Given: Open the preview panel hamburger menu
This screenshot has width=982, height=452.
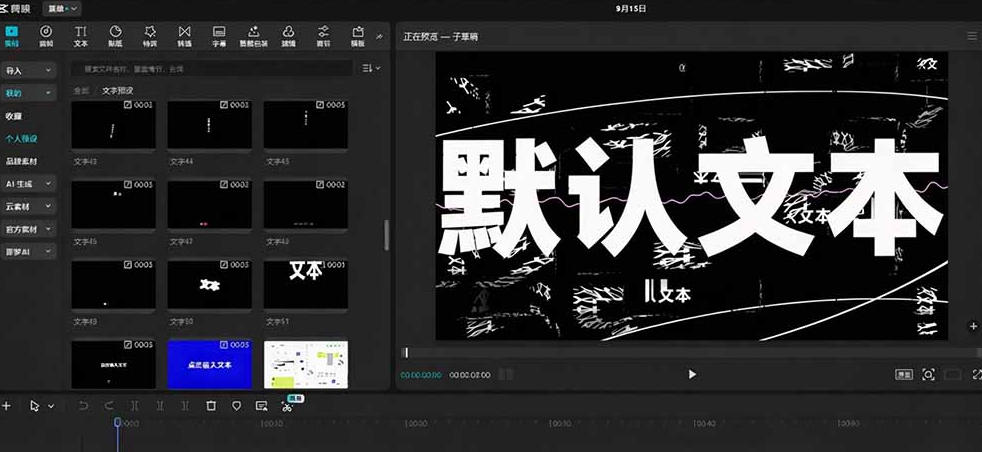Looking at the screenshot, I should click(x=971, y=37).
